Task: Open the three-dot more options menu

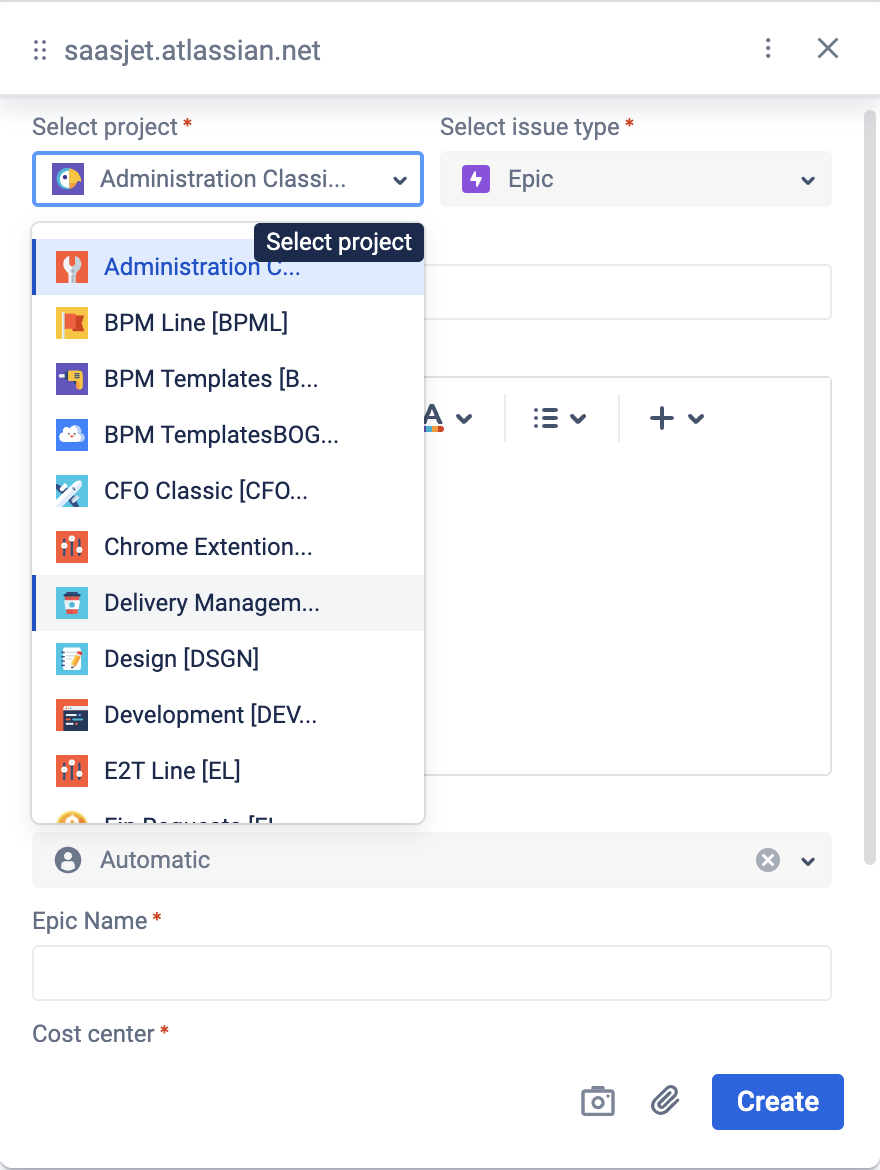Action: pyautogui.click(x=768, y=48)
